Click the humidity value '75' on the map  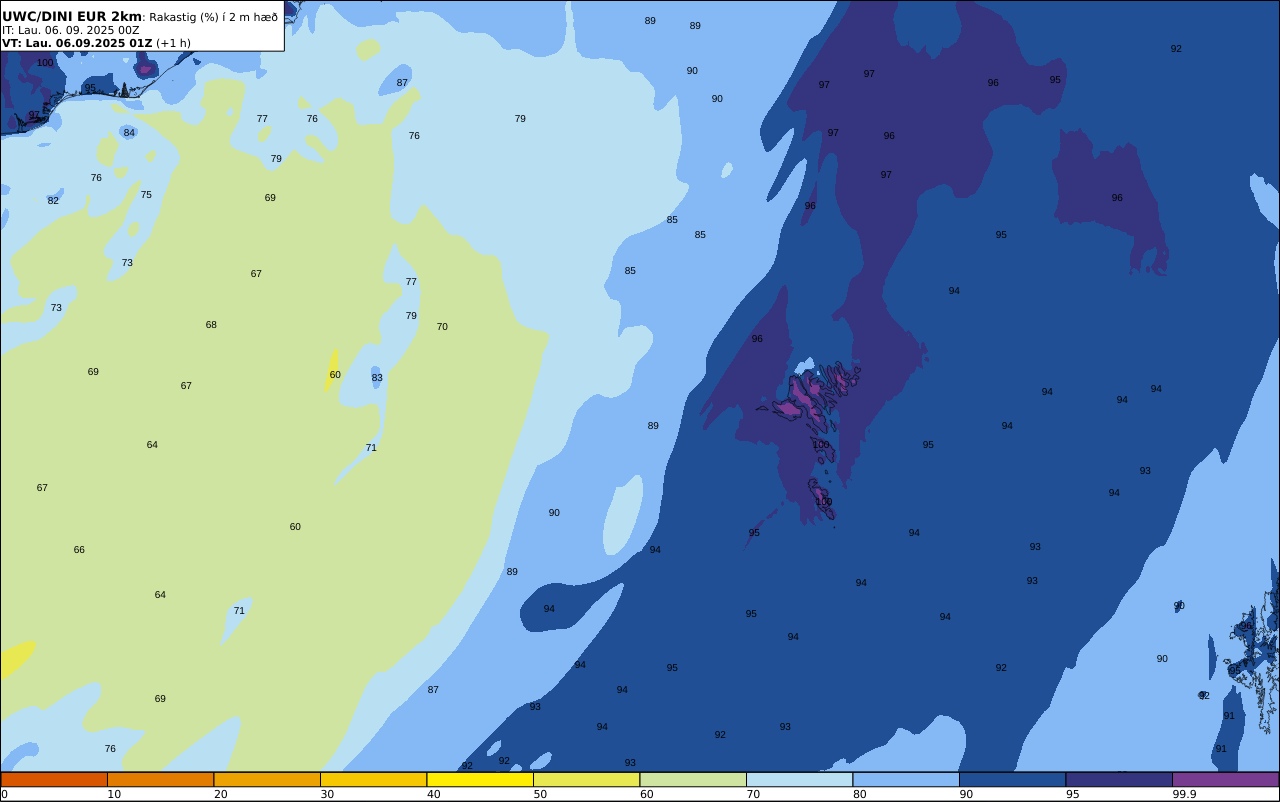click(146, 195)
